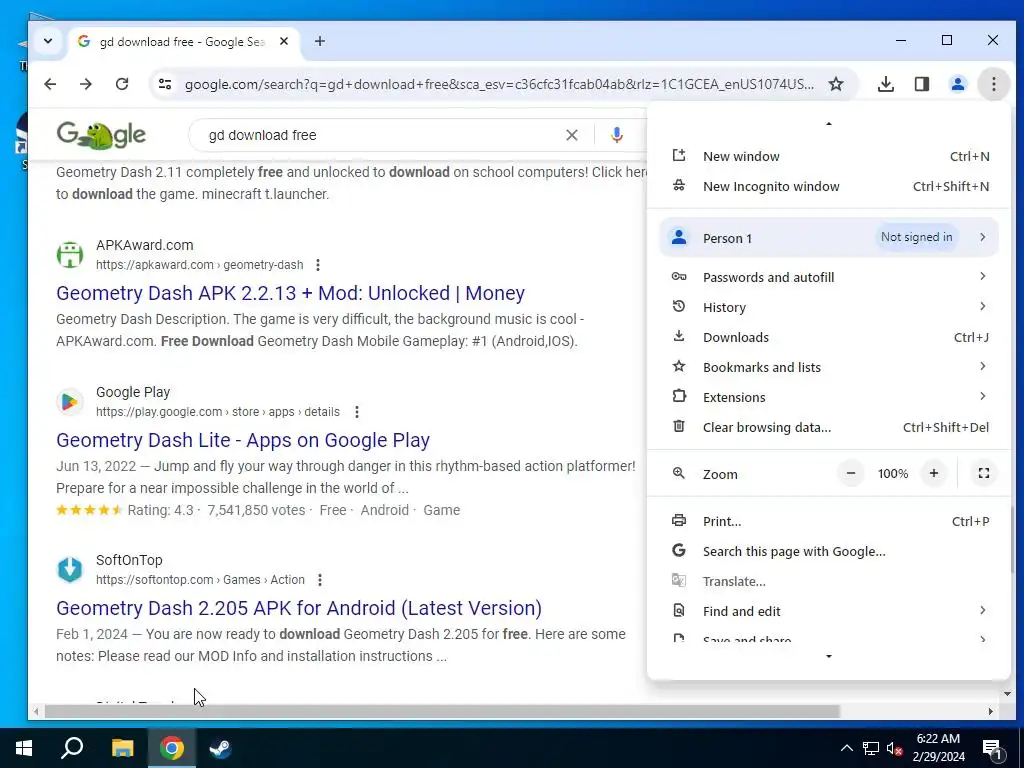Zoom out with the minus button
The height and width of the screenshot is (768, 1024).
(850, 473)
